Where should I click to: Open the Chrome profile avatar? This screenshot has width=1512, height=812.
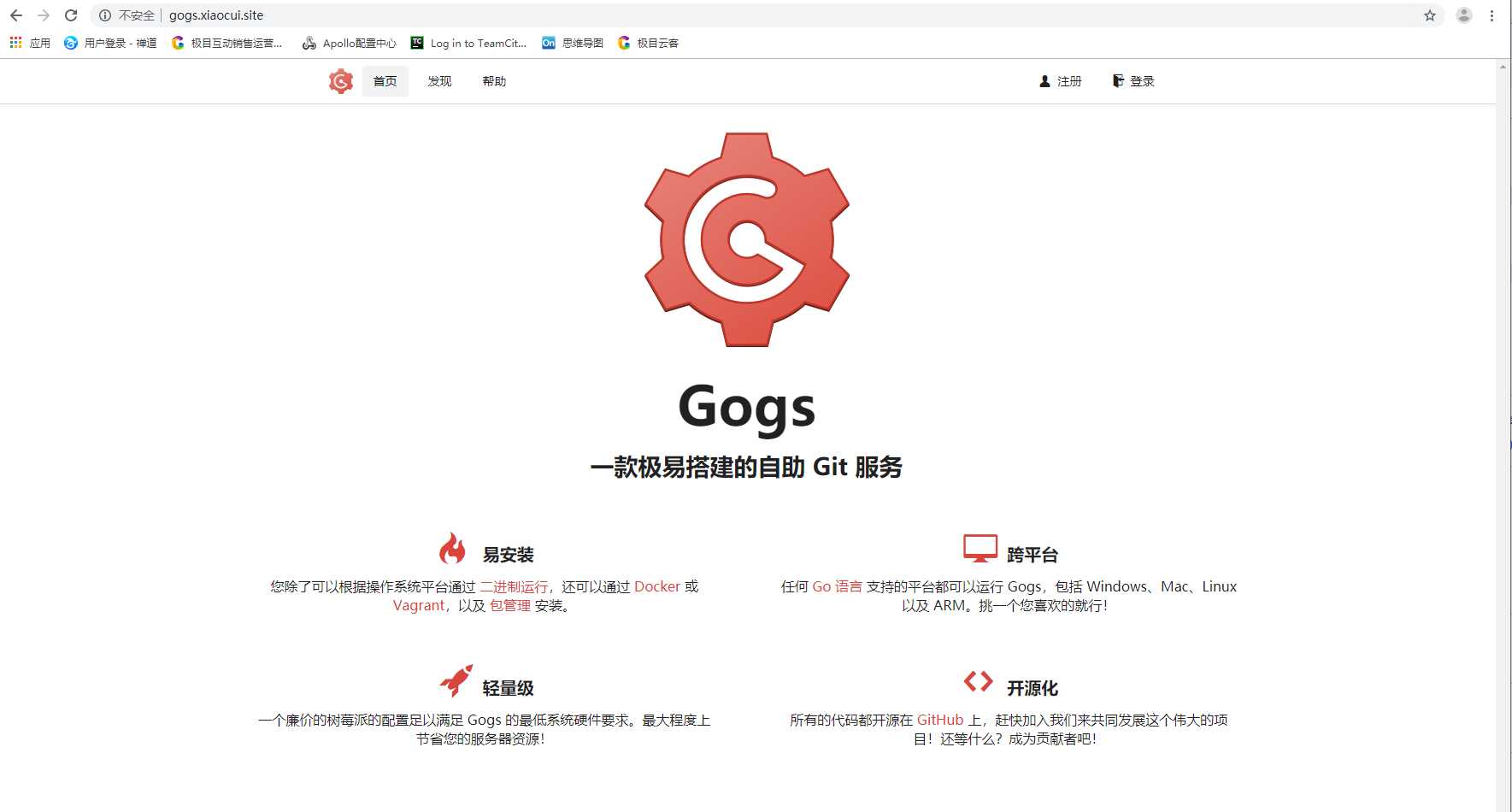click(x=1464, y=15)
